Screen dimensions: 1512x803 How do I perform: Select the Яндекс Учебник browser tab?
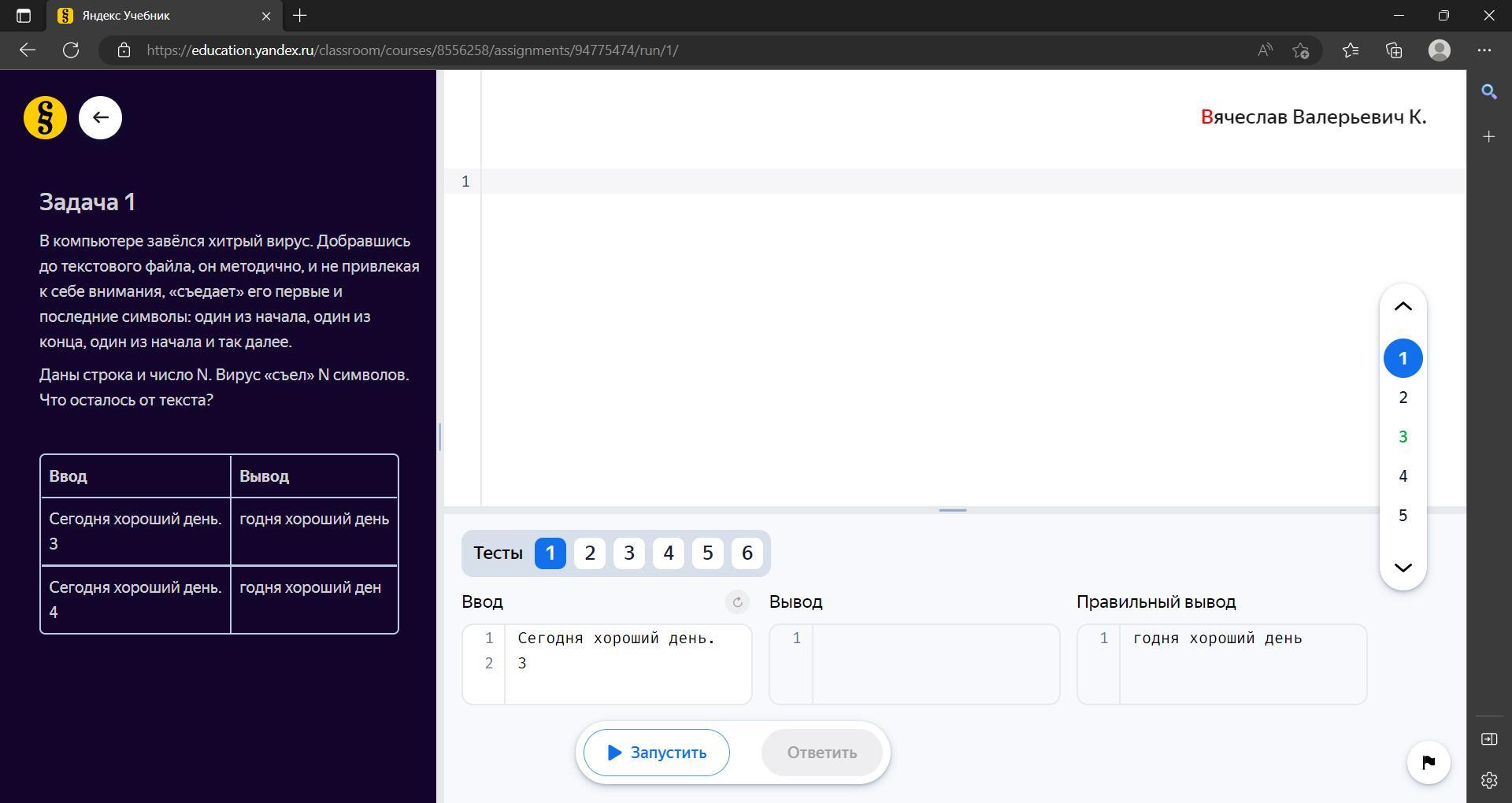pos(164,16)
